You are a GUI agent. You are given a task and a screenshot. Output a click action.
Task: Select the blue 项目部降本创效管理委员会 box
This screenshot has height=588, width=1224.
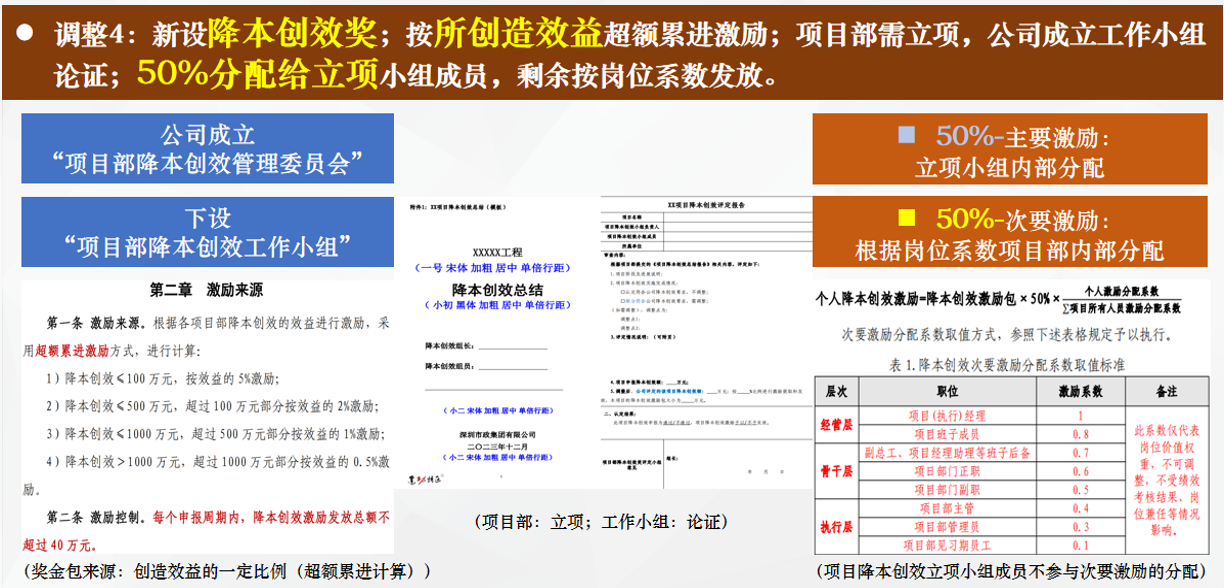tap(208, 148)
